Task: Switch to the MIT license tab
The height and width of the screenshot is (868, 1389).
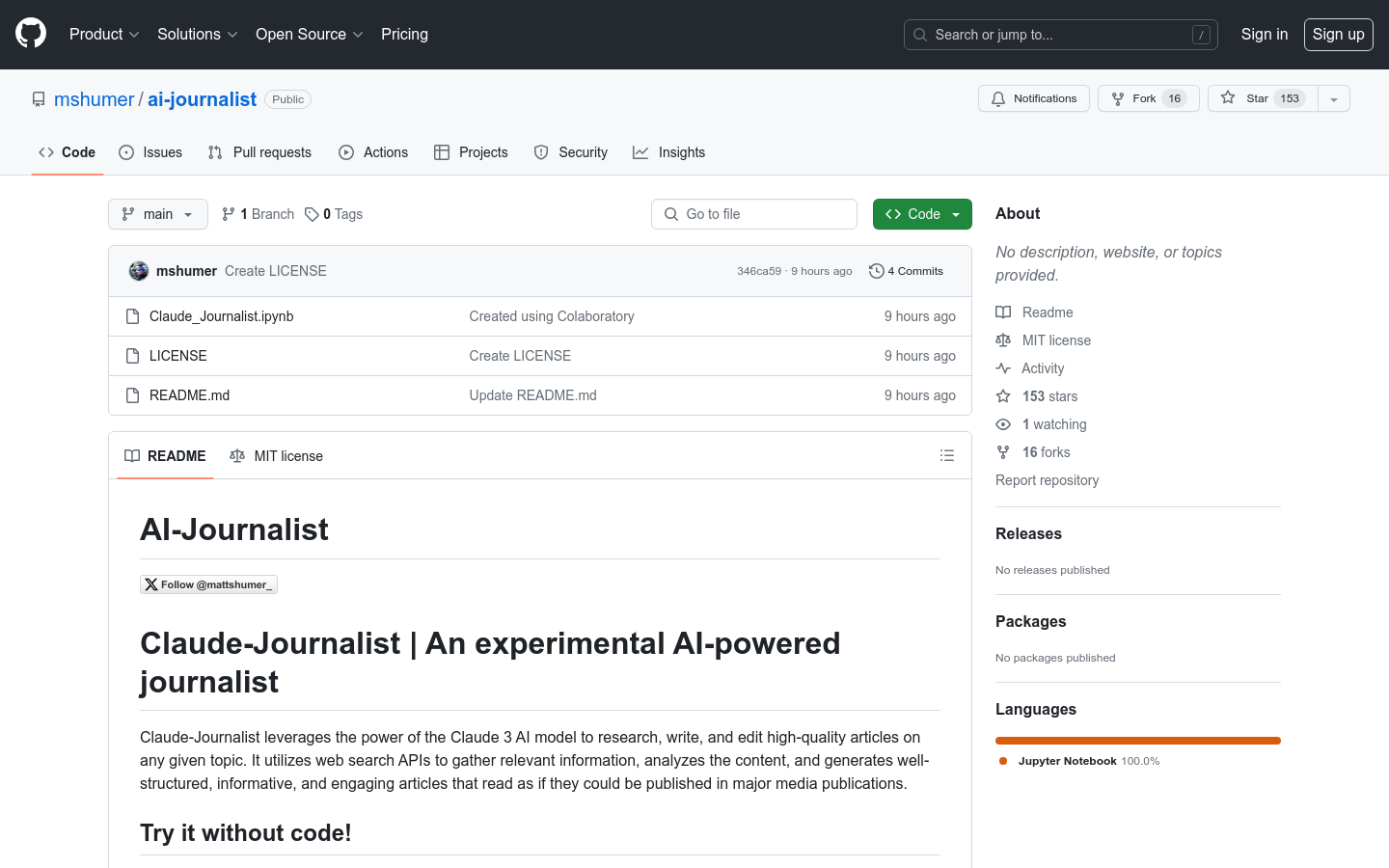Action: [x=276, y=456]
